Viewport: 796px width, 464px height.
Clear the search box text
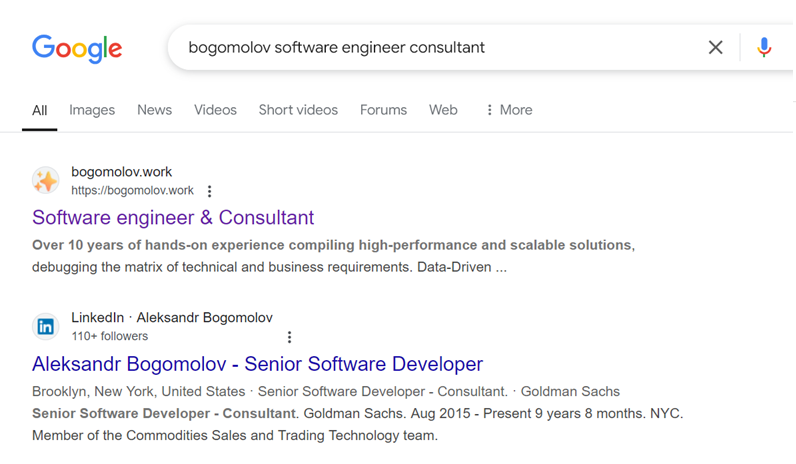tap(715, 47)
